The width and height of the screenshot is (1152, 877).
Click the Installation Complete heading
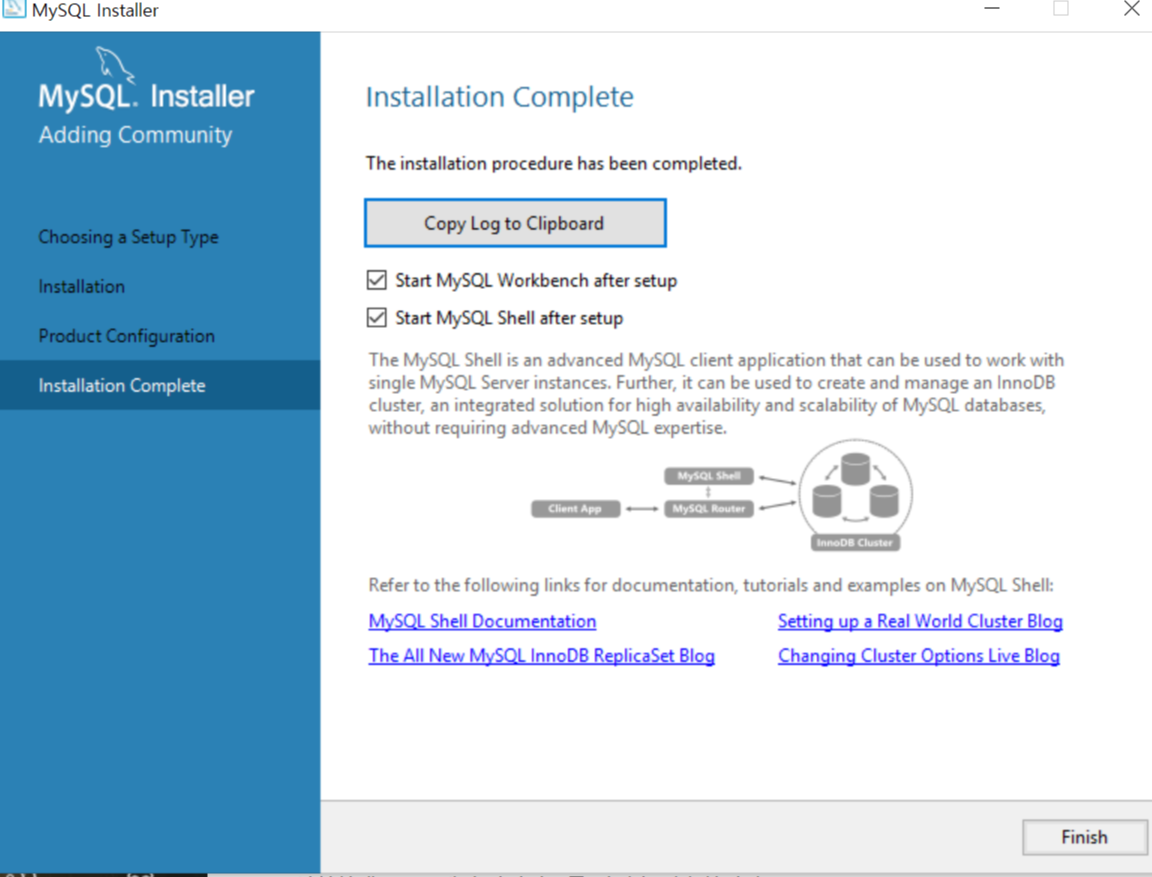pyautogui.click(x=500, y=97)
